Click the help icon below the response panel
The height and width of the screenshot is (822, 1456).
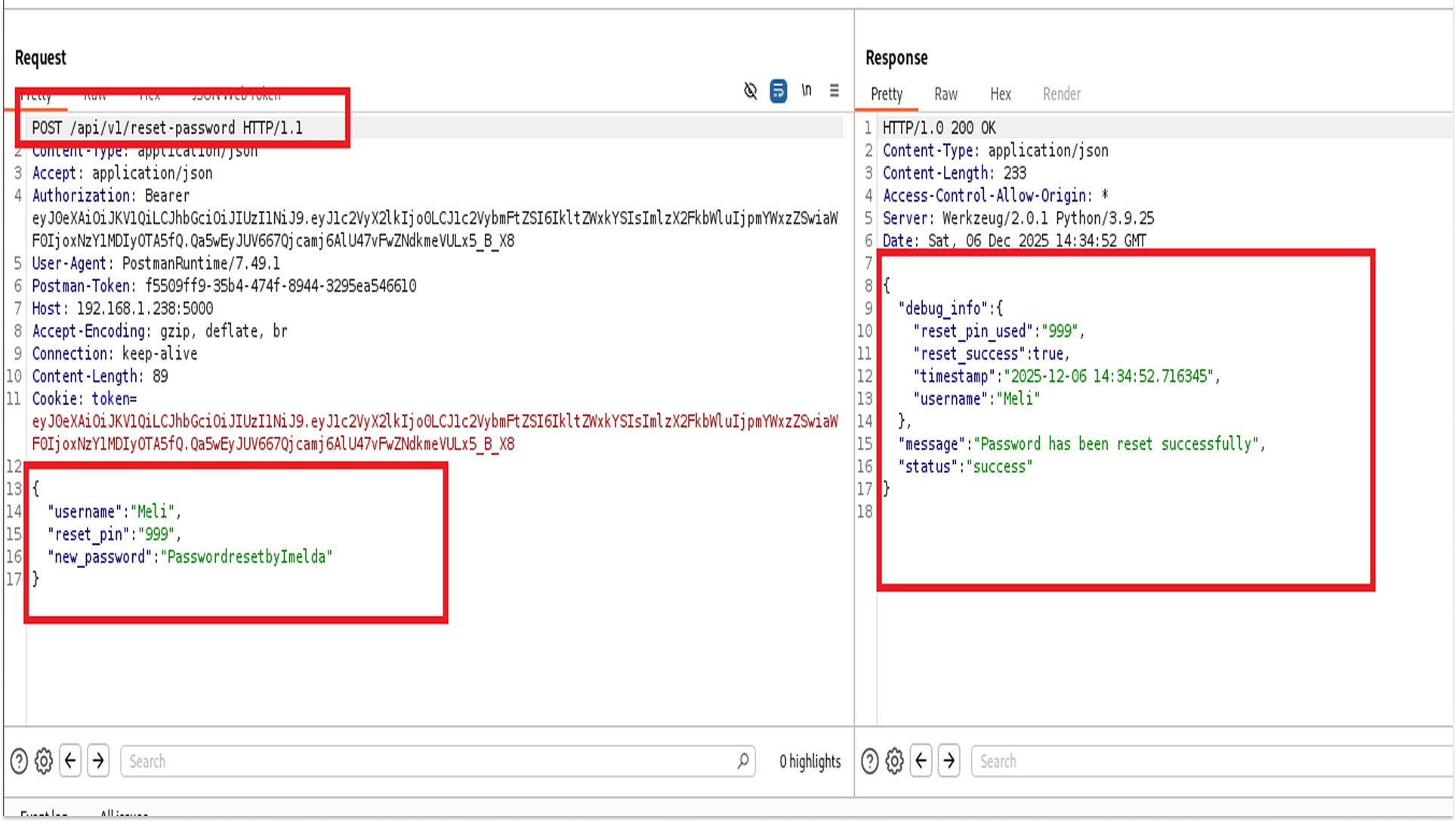[x=868, y=761]
